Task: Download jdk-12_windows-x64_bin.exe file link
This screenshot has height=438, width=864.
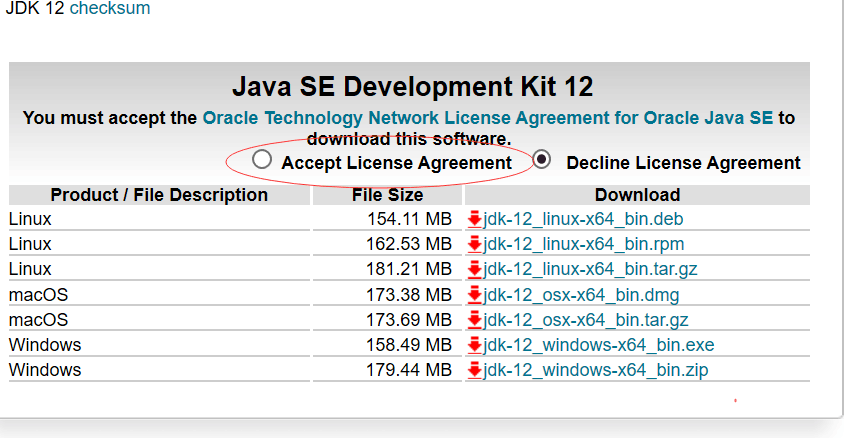Action: pyautogui.click(x=598, y=345)
